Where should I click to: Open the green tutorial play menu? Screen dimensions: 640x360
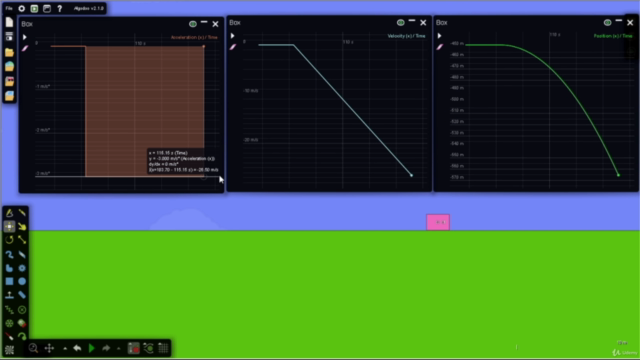pyautogui.click(x=34, y=8)
